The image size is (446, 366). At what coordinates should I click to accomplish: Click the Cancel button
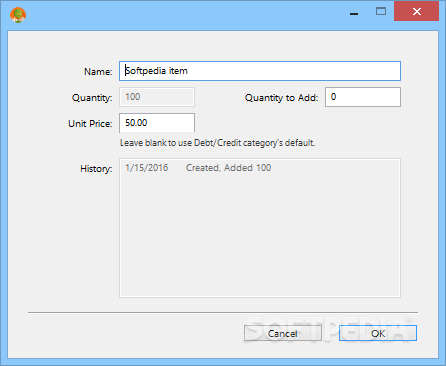(x=283, y=333)
